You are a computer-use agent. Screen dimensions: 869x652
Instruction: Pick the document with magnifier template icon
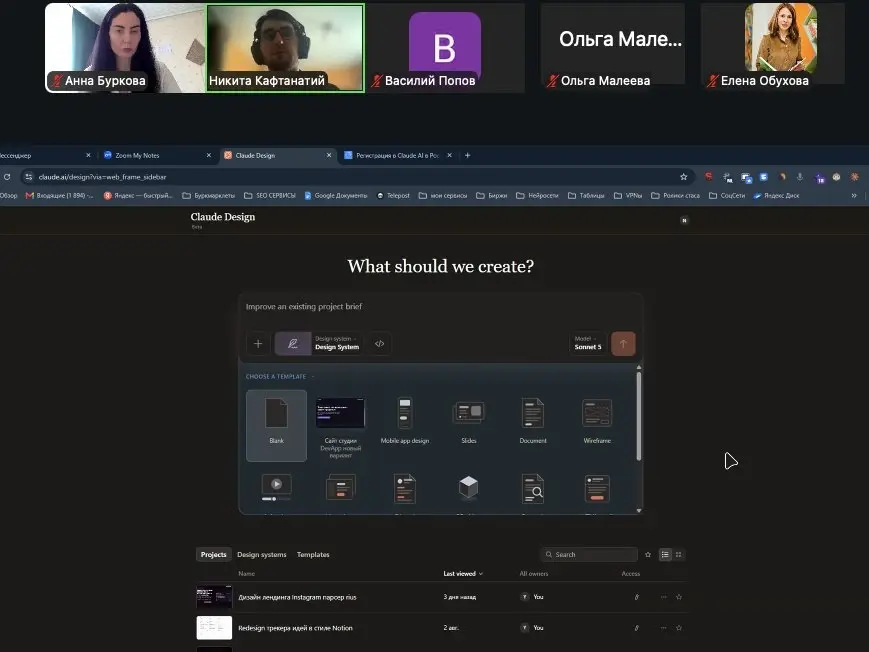(x=533, y=488)
